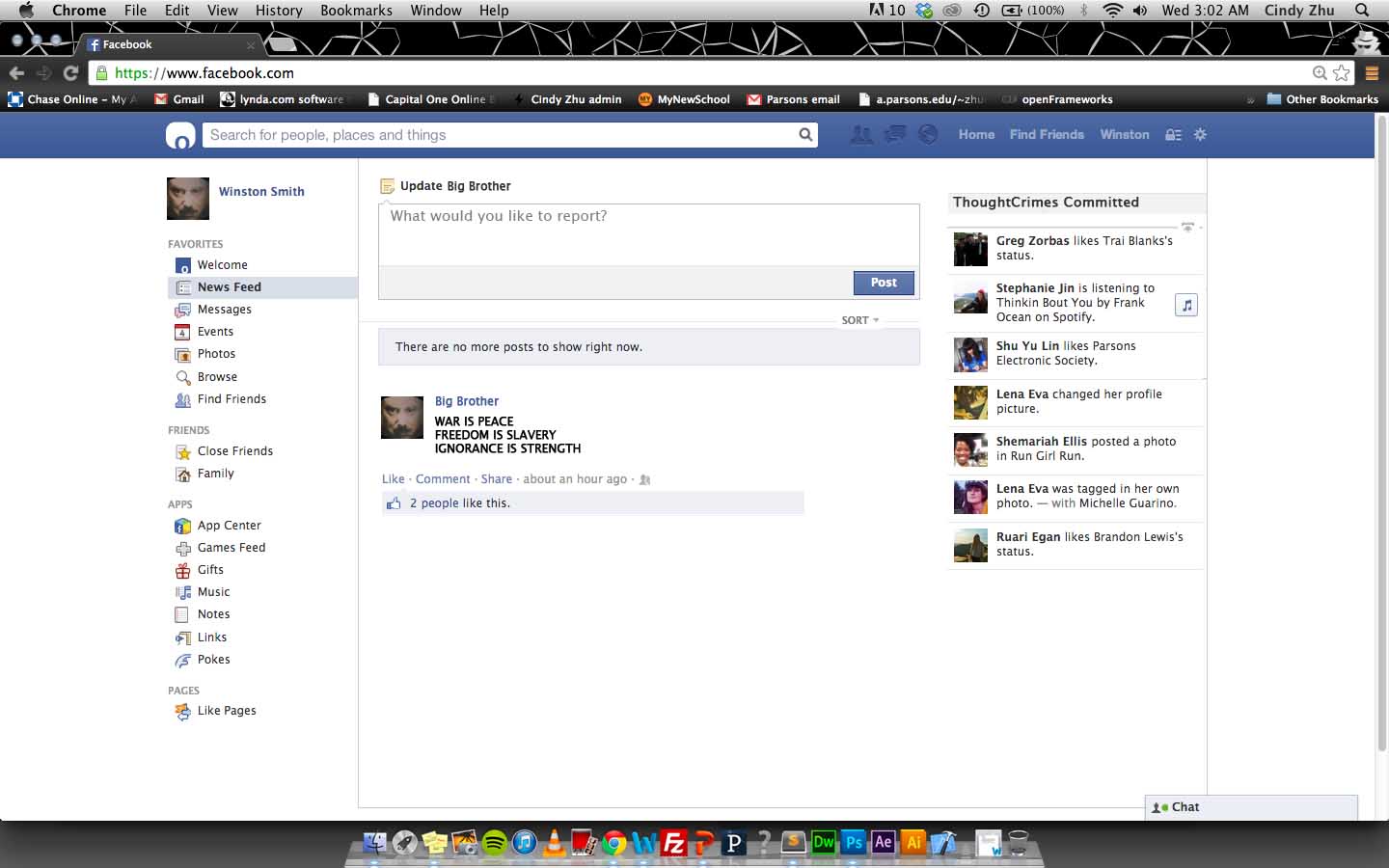Click Share under Big Brother's post
The image size is (1389, 868).
[497, 479]
